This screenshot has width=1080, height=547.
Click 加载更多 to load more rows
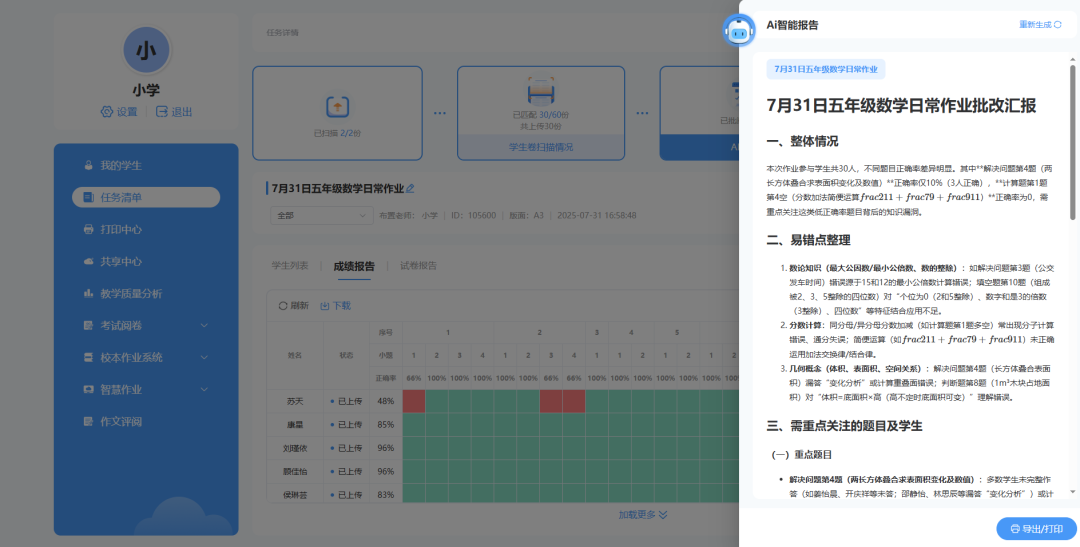[643, 515]
